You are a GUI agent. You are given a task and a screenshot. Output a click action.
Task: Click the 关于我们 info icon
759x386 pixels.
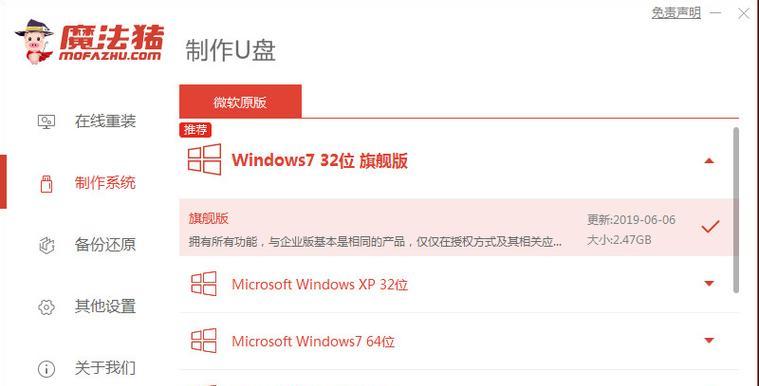[x=46, y=369]
